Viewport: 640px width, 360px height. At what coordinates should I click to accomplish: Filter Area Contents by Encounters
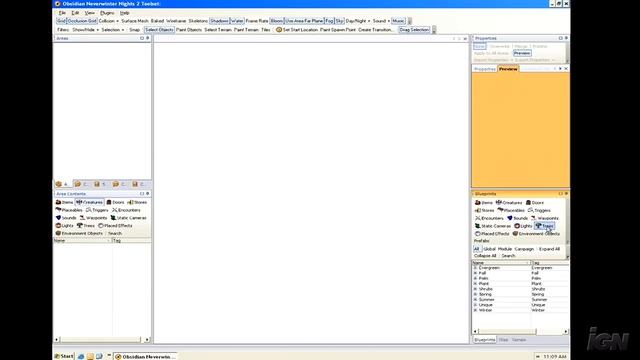pos(126,210)
